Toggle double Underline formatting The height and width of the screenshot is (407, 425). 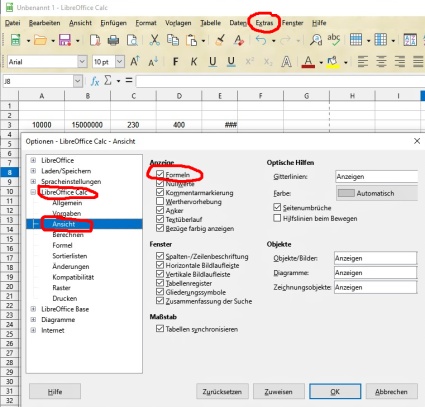(x=231, y=62)
